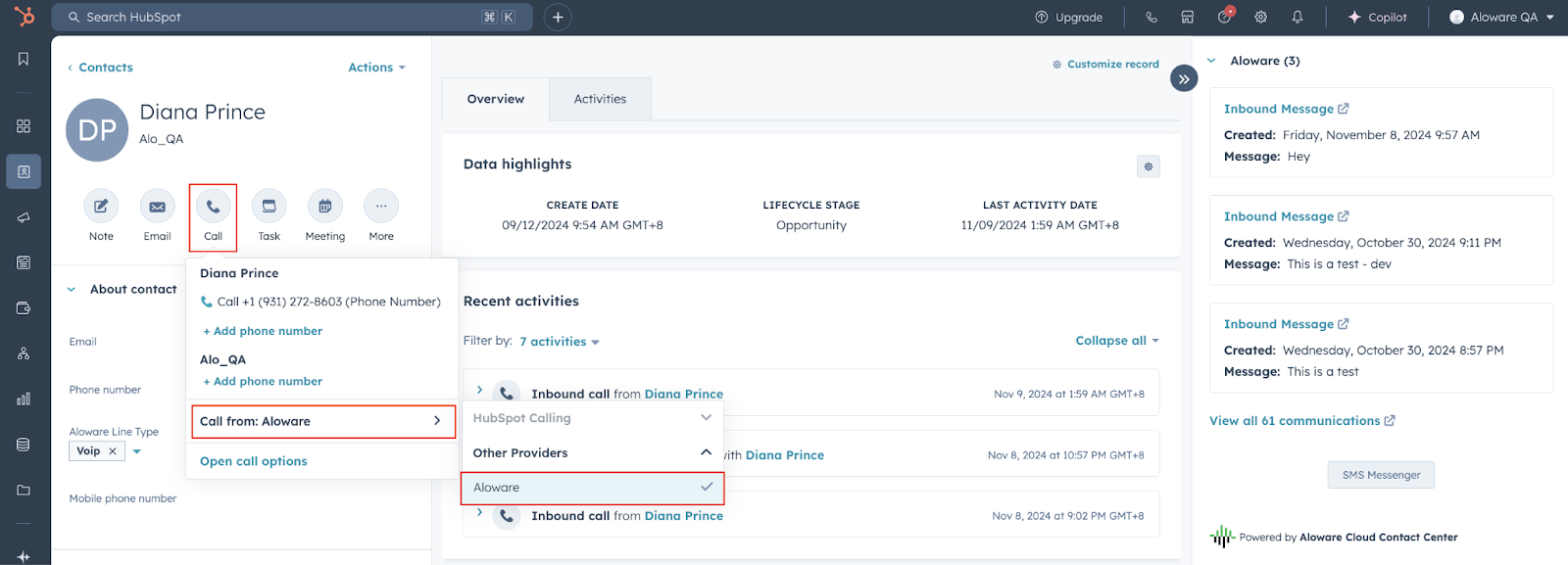Open the Inbound Message 'This is a test - dev'
1568x565 pixels.
(x=1286, y=216)
